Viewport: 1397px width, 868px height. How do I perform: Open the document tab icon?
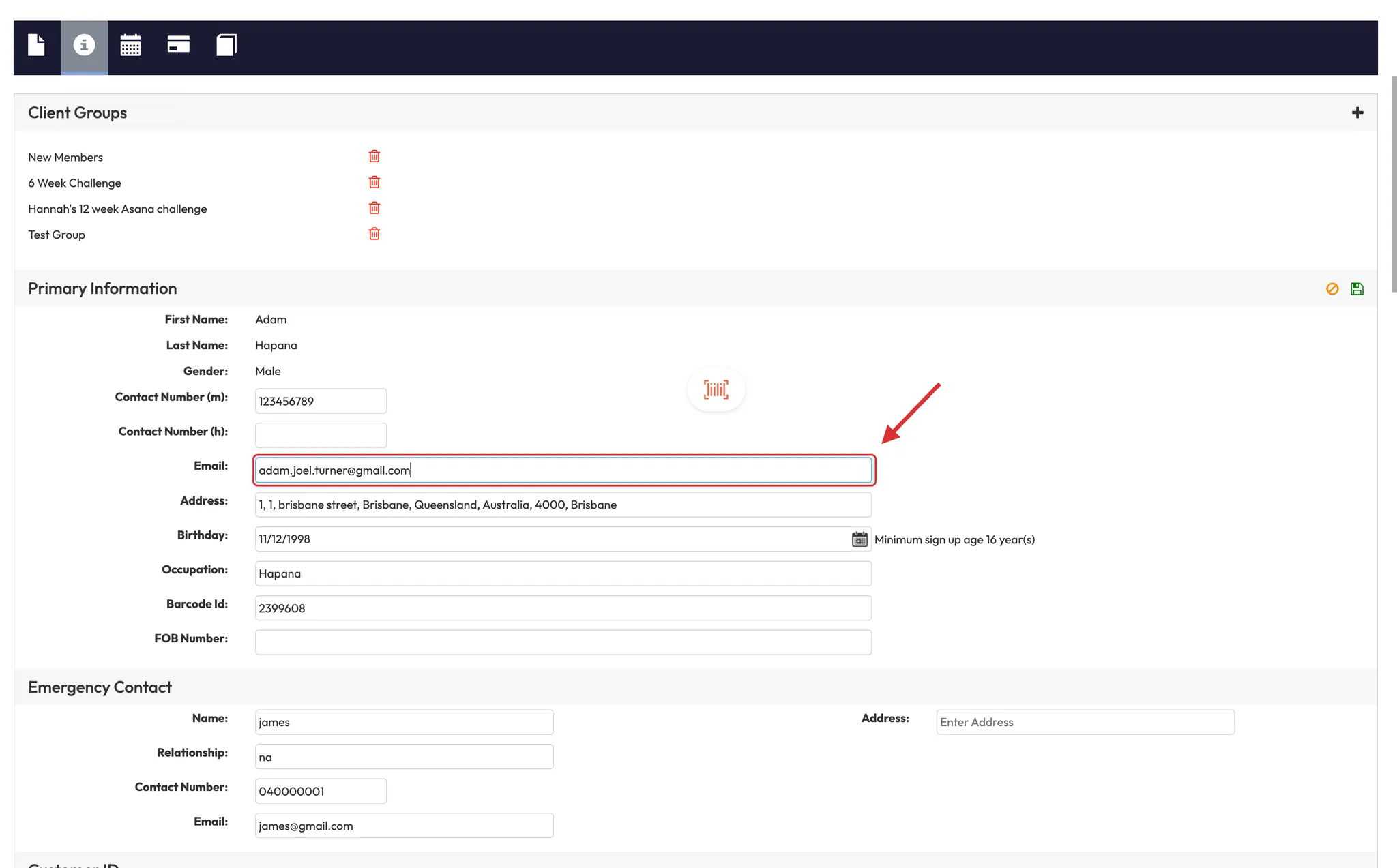click(x=37, y=45)
